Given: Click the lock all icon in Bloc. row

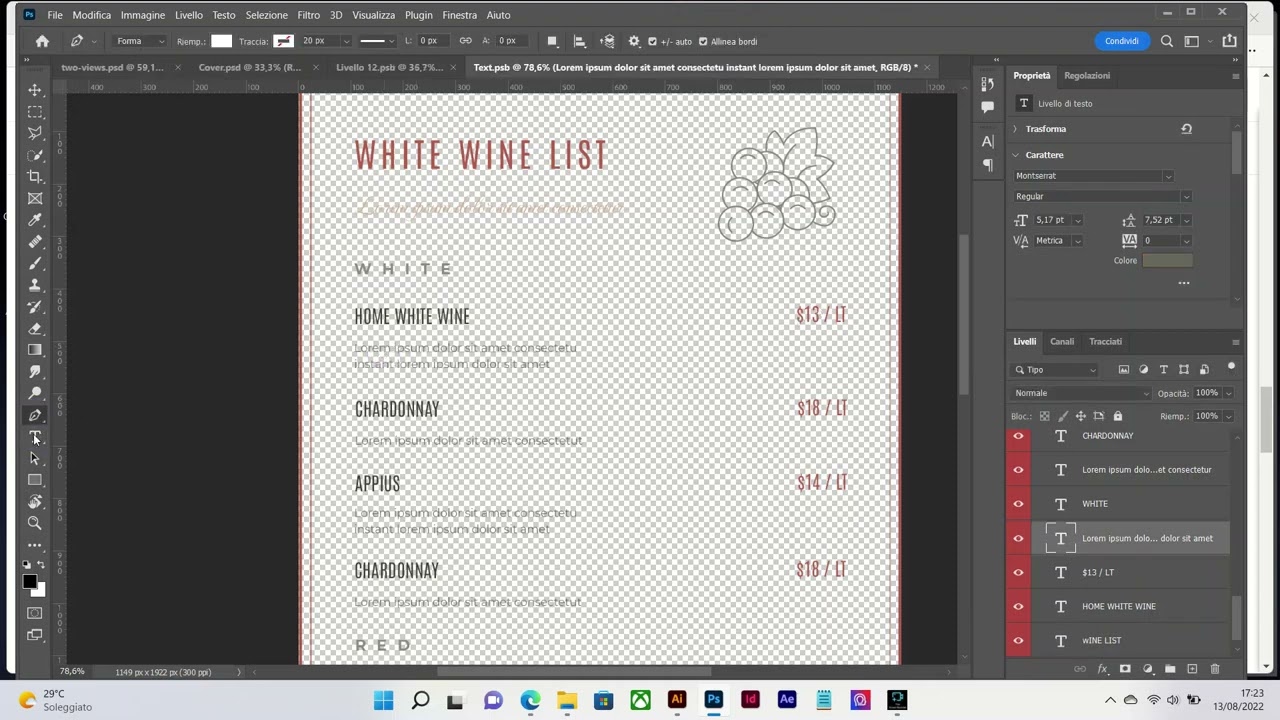Looking at the screenshot, I should point(1118,416).
